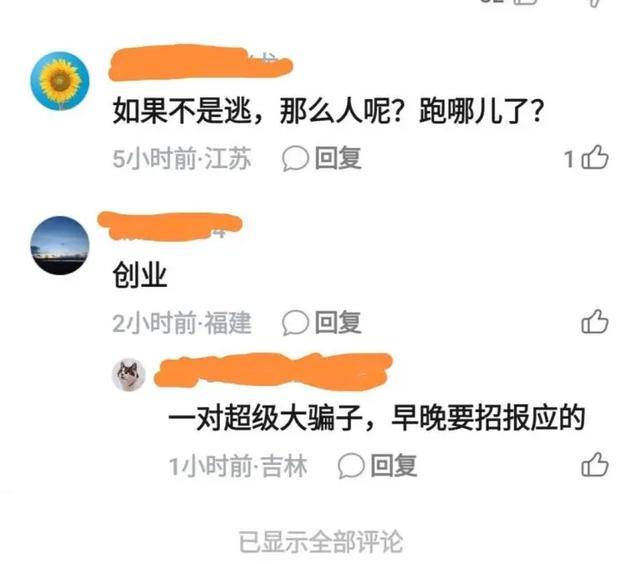Tap speech bubble icon under 创业 comment
The height and width of the screenshot is (564, 640).
click(295, 322)
